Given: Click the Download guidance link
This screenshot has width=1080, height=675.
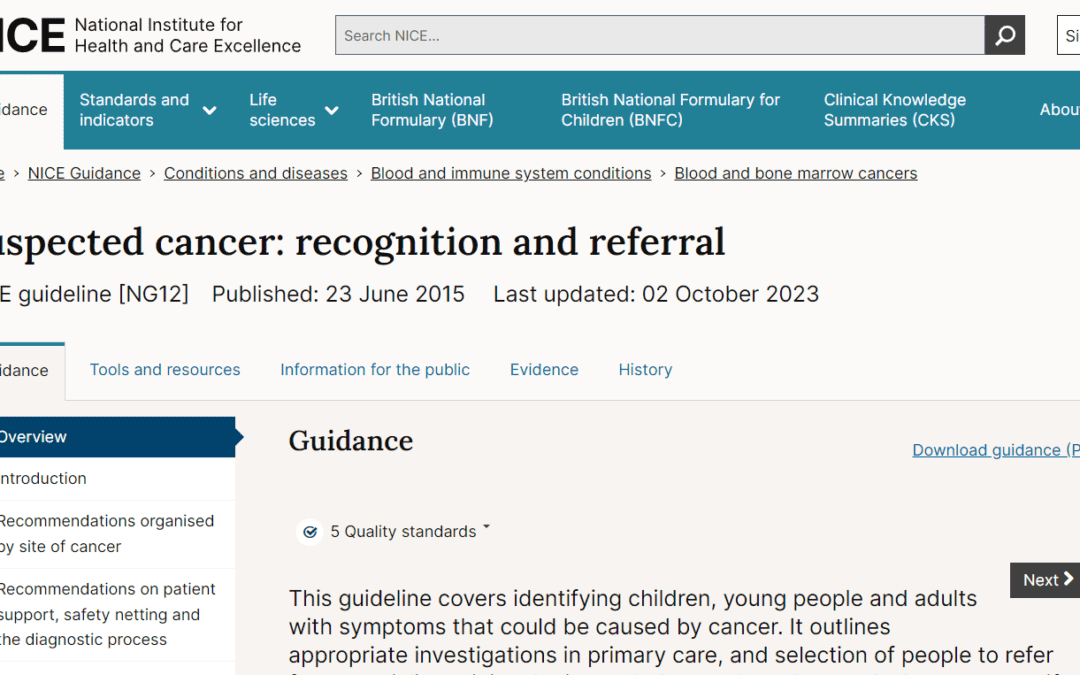Looking at the screenshot, I should (996, 450).
